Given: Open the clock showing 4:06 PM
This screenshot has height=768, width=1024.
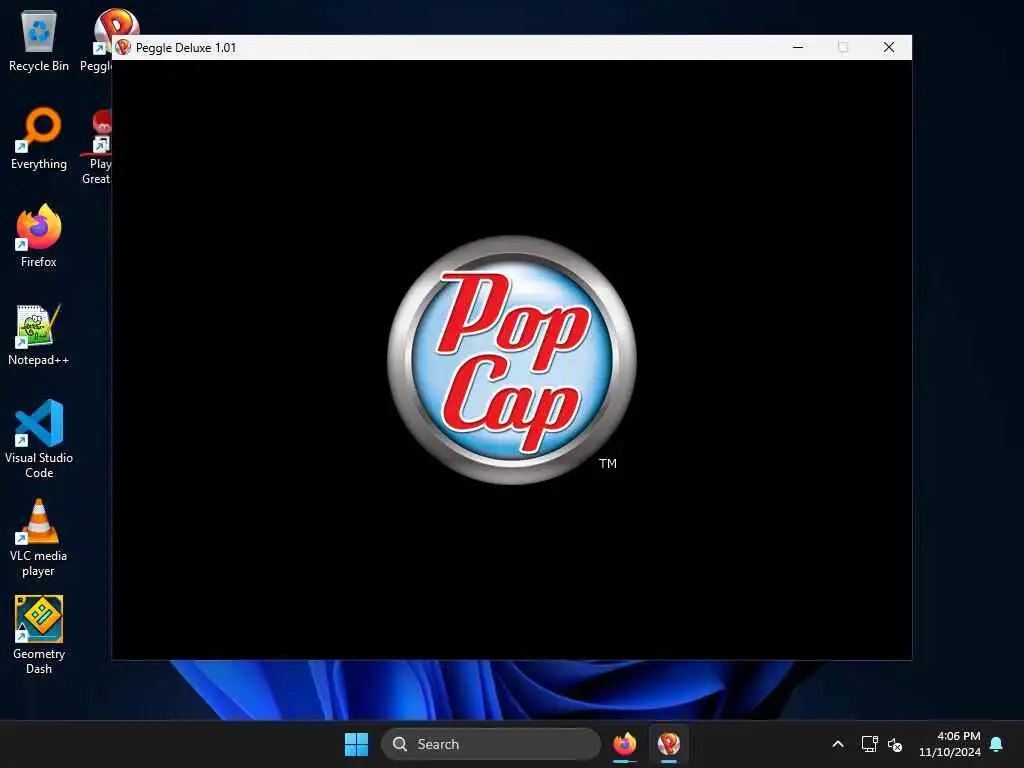Looking at the screenshot, I should pos(950,744).
